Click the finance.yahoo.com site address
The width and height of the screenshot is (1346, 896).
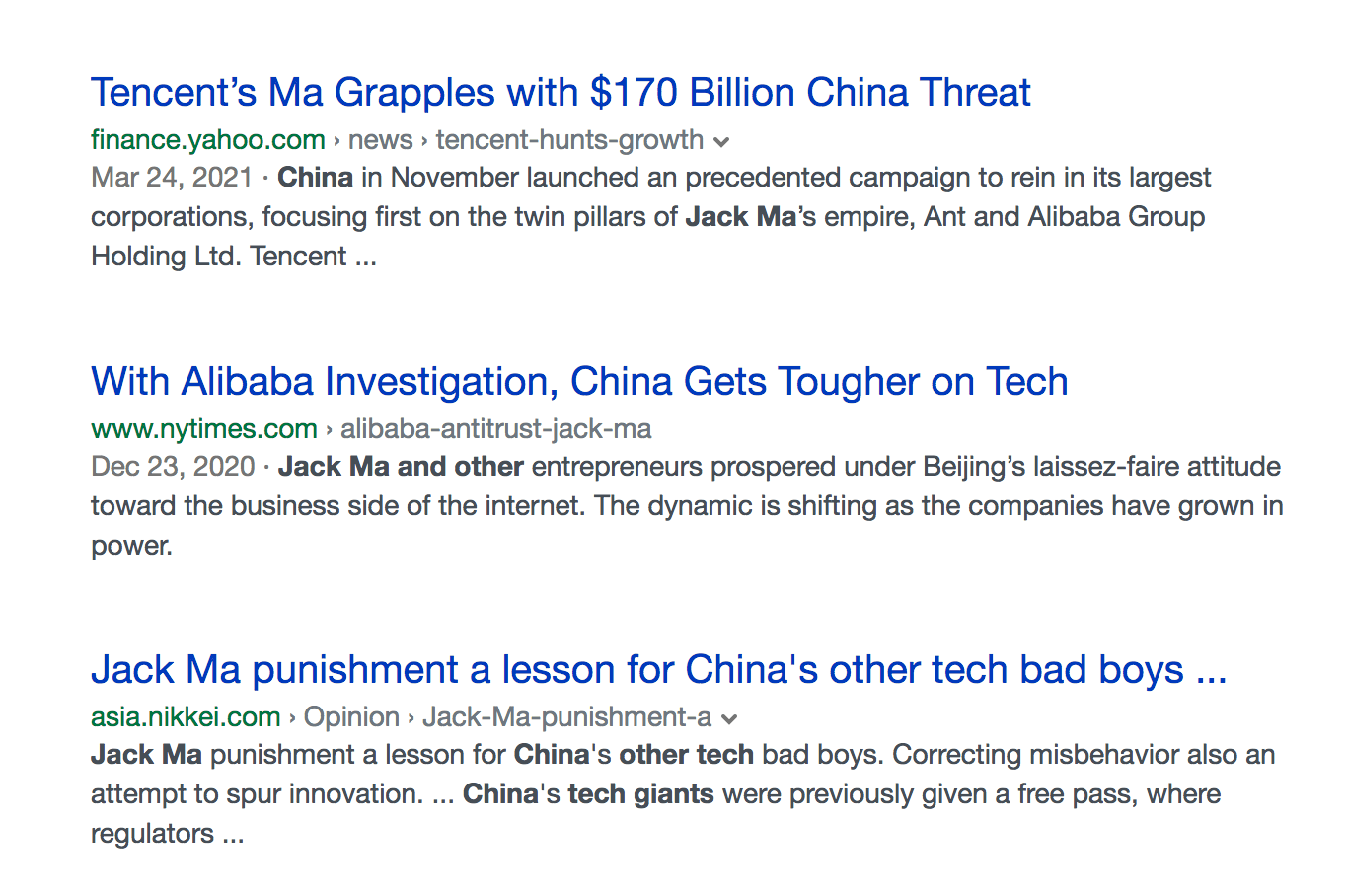pos(208,140)
